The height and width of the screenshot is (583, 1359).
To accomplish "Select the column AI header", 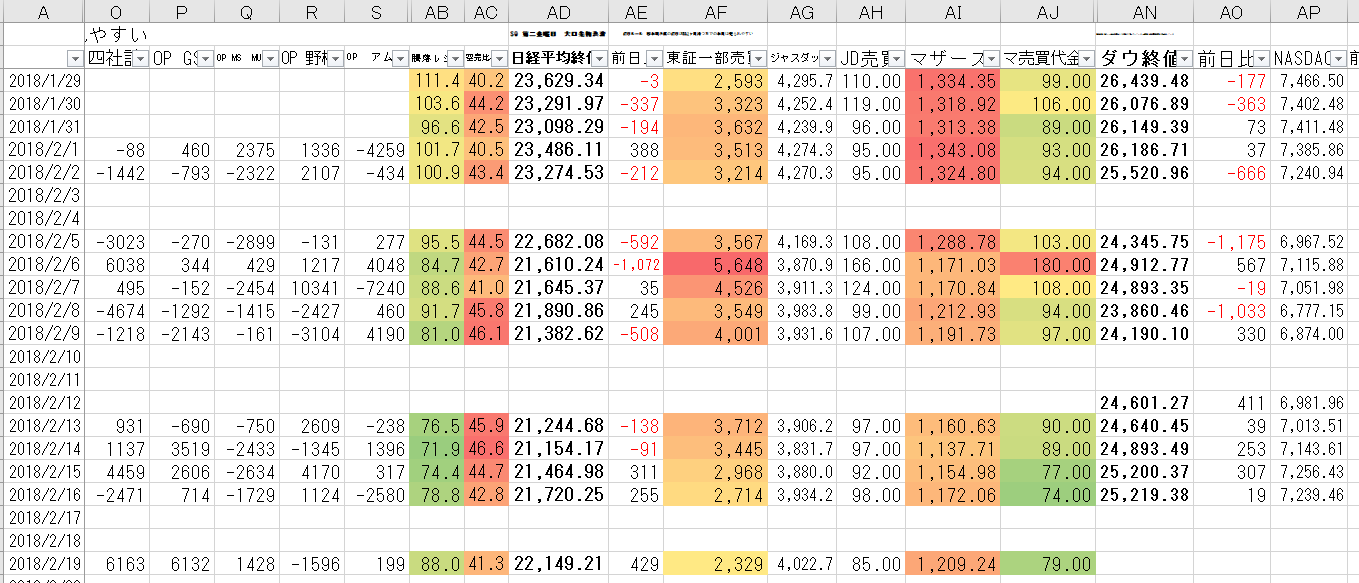I will click(951, 12).
